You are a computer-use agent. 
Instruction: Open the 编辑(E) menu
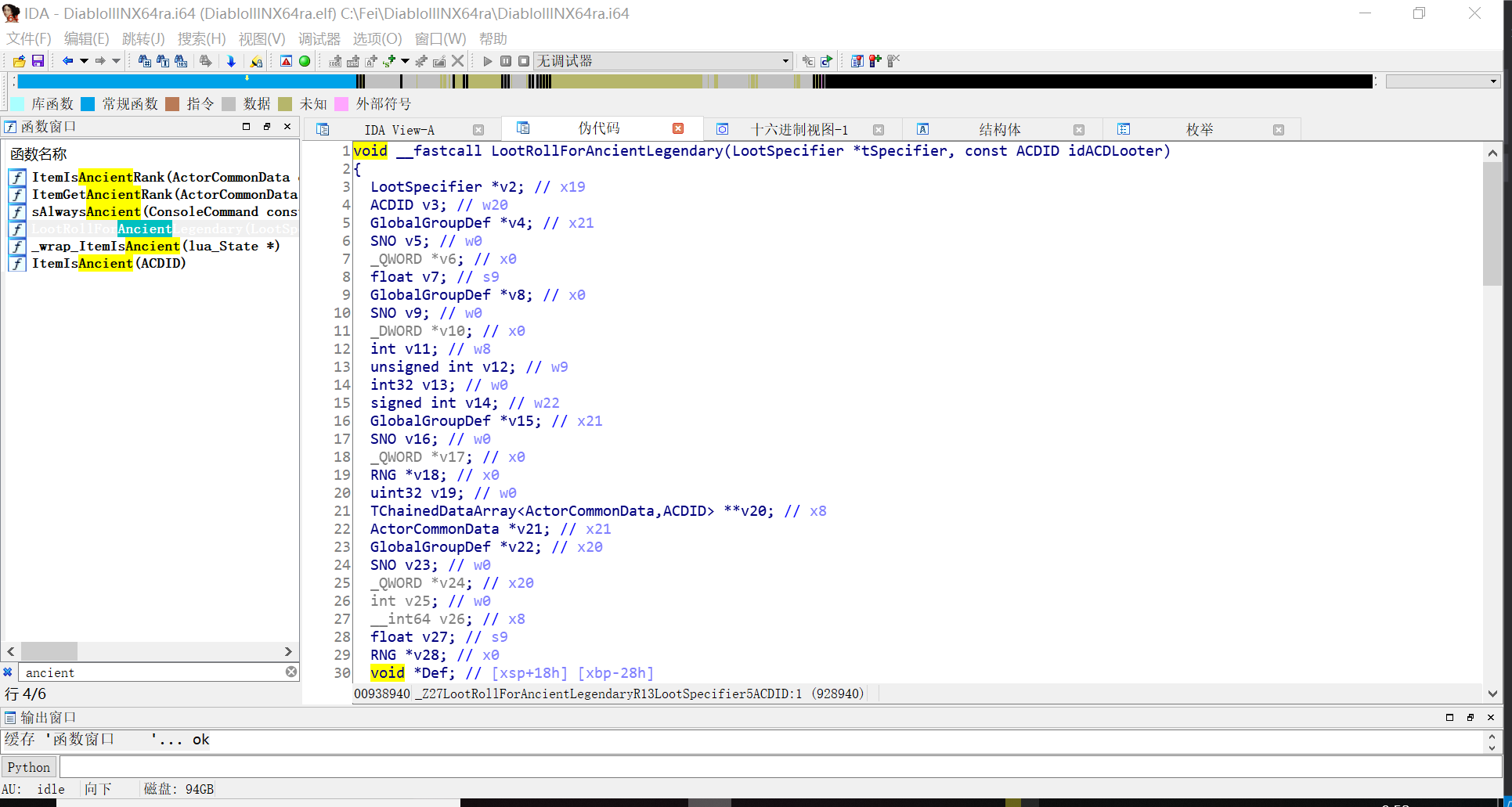[86, 38]
